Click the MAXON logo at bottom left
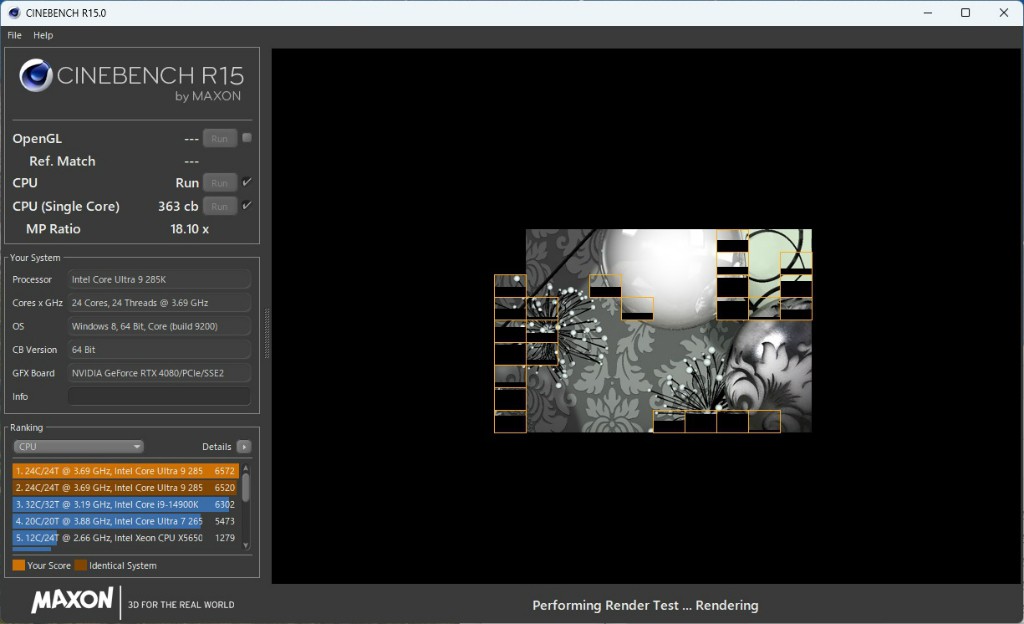The image size is (1024, 624). pos(72,601)
